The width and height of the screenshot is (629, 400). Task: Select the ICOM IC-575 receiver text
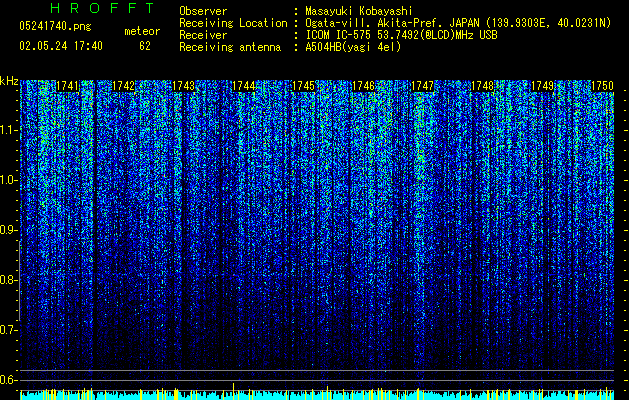tap(401, 35)
